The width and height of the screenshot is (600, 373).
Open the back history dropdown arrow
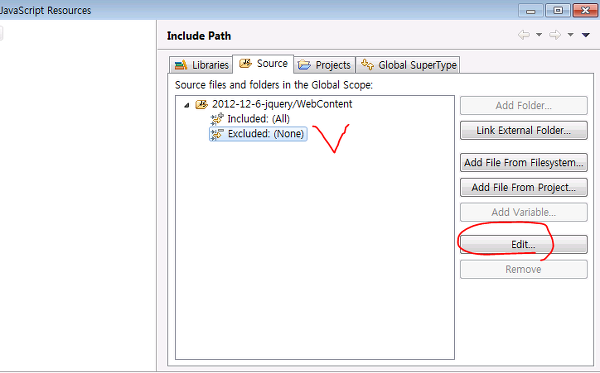point(539,35)
